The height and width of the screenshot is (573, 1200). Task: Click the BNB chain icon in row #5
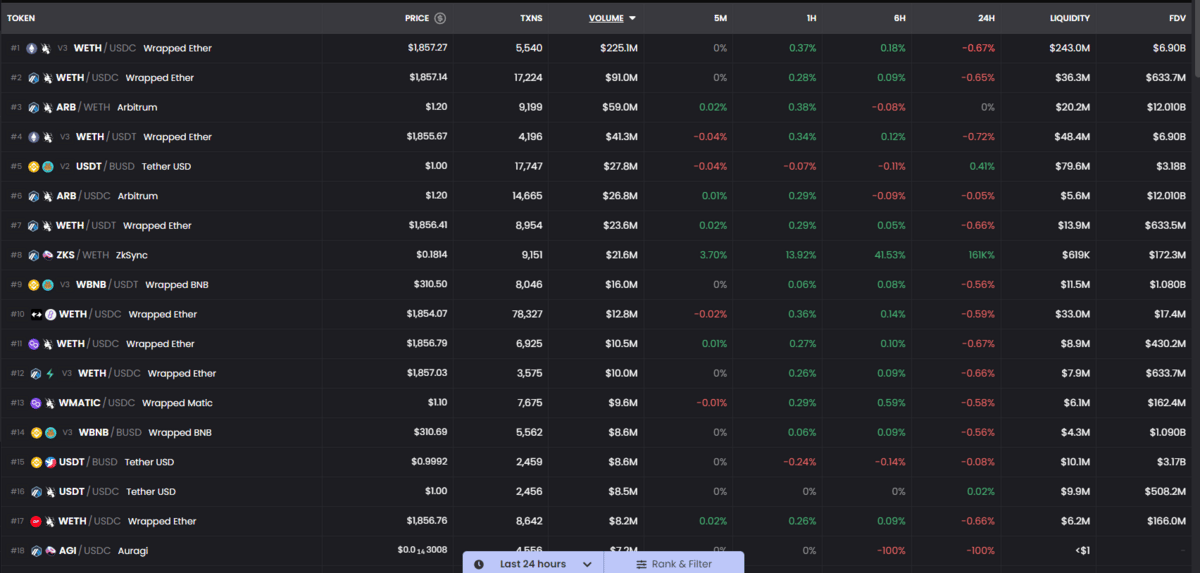pos(33,166)
